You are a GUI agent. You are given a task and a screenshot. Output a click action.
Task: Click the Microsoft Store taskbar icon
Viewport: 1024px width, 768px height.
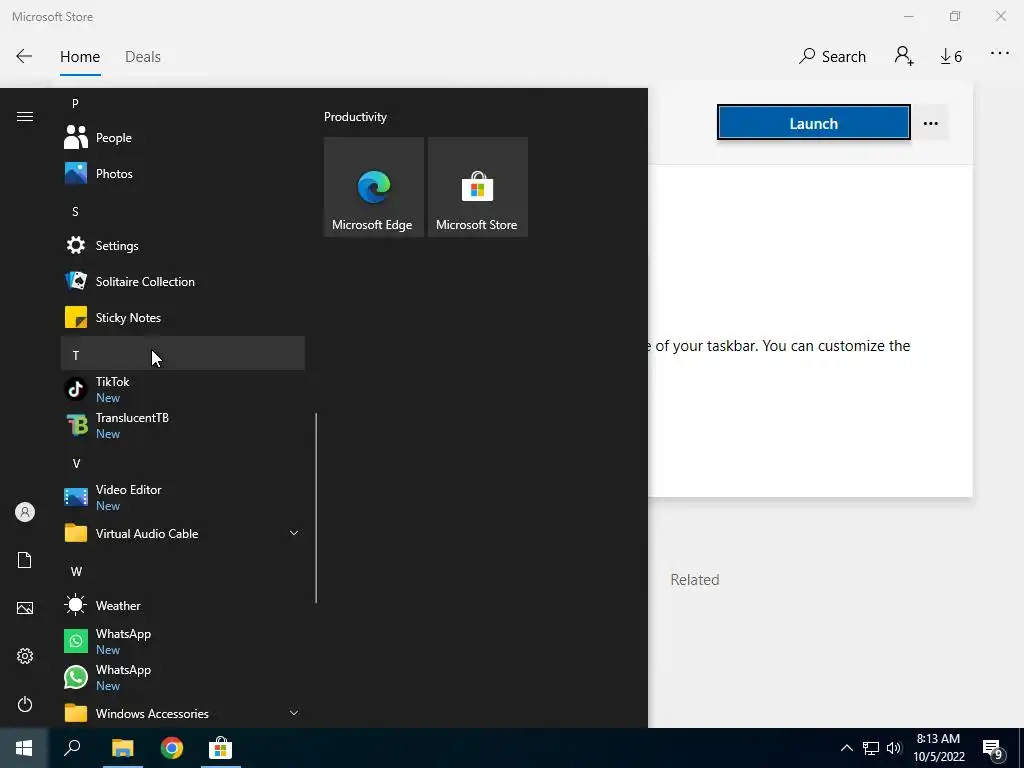click(221, 748)
